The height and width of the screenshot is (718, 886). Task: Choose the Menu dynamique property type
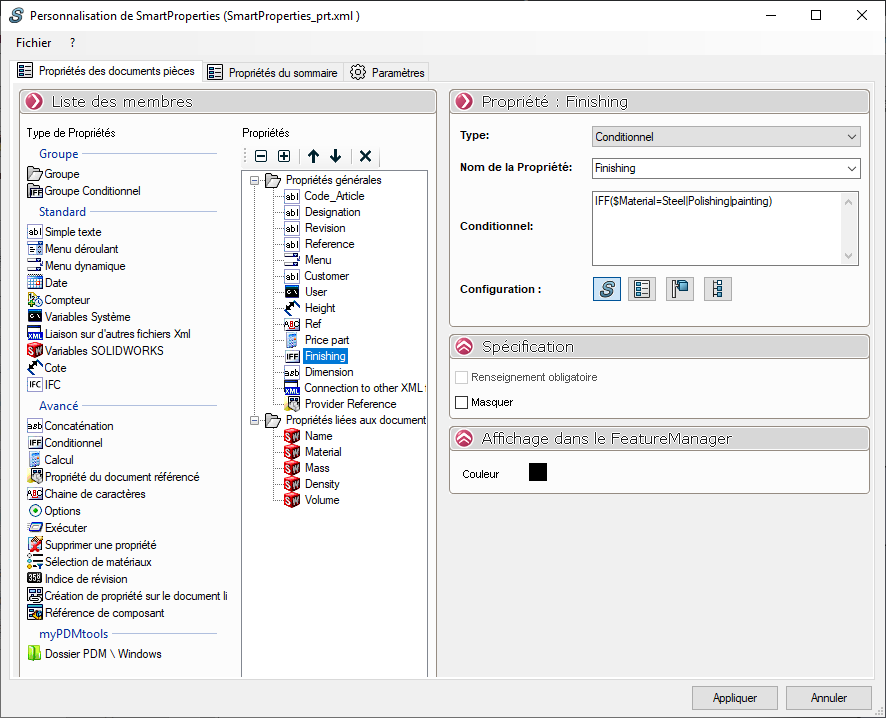(76, 266)
